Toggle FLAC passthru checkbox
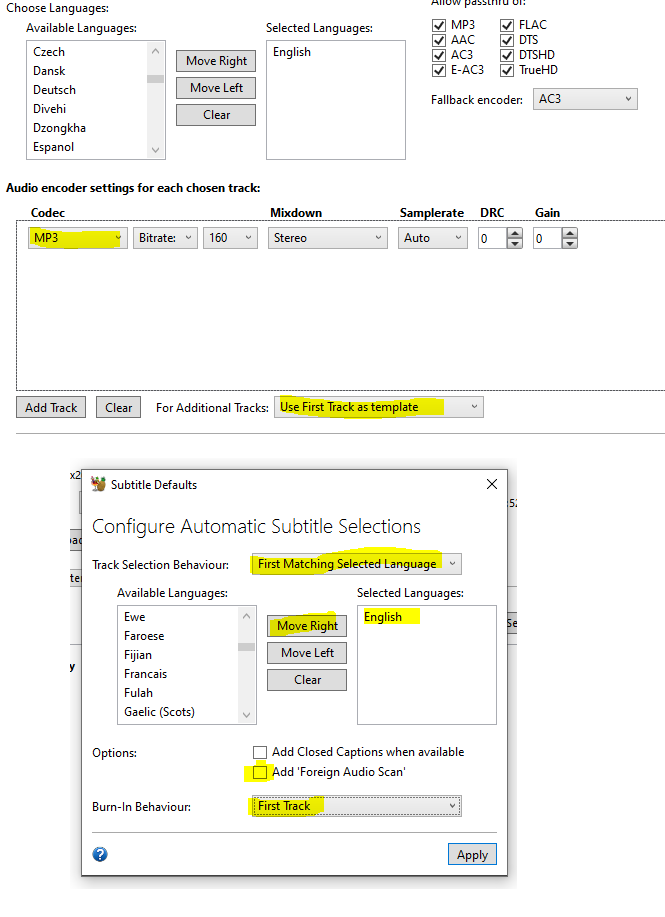 tap(506, 25)
